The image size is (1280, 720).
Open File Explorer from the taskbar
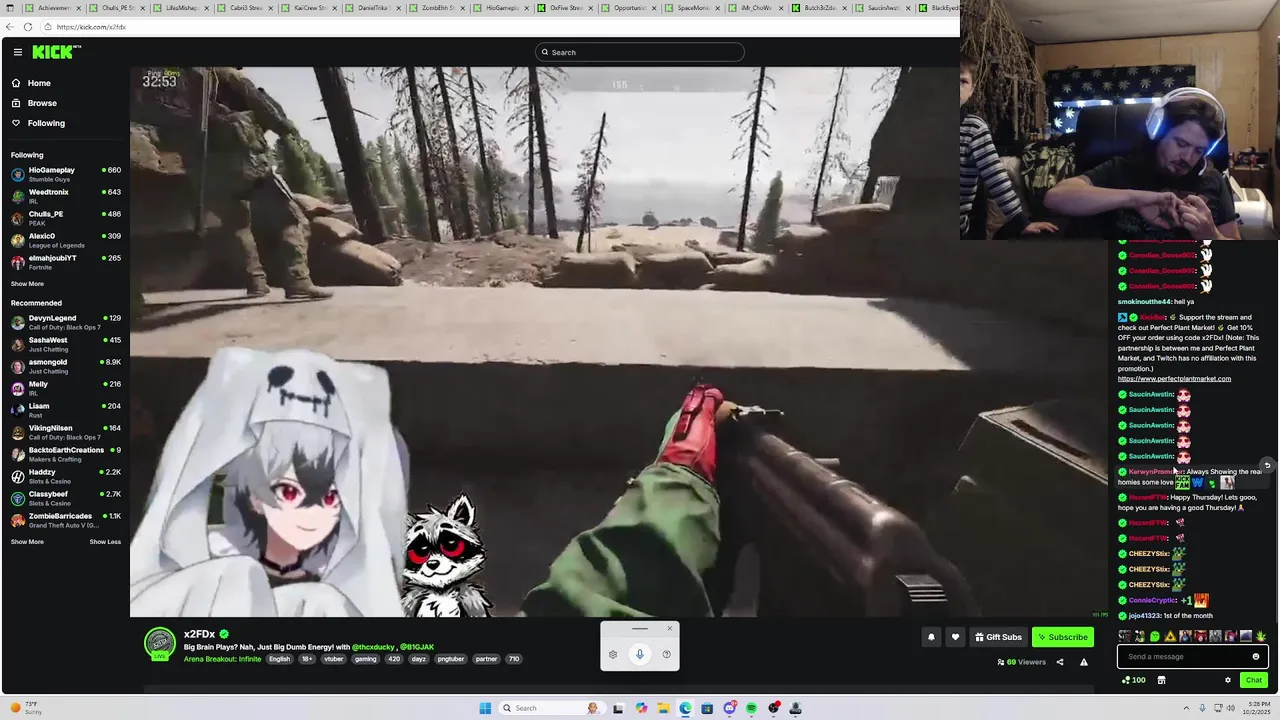[x=662, y=708]
